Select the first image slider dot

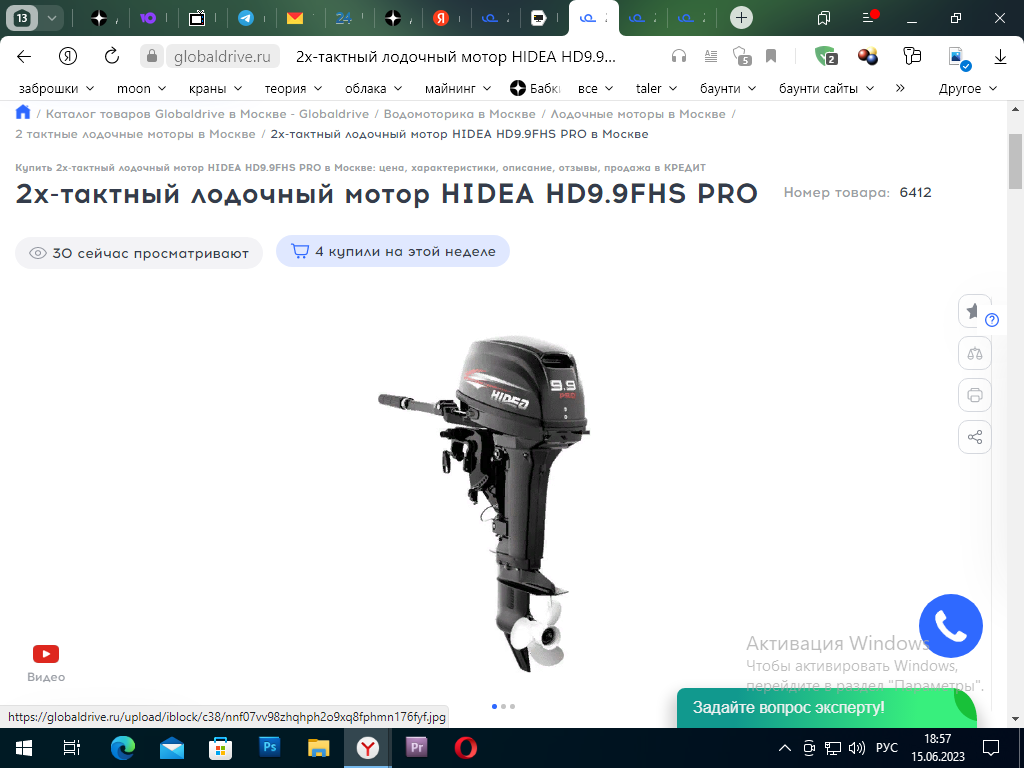(x=494, y=706)
